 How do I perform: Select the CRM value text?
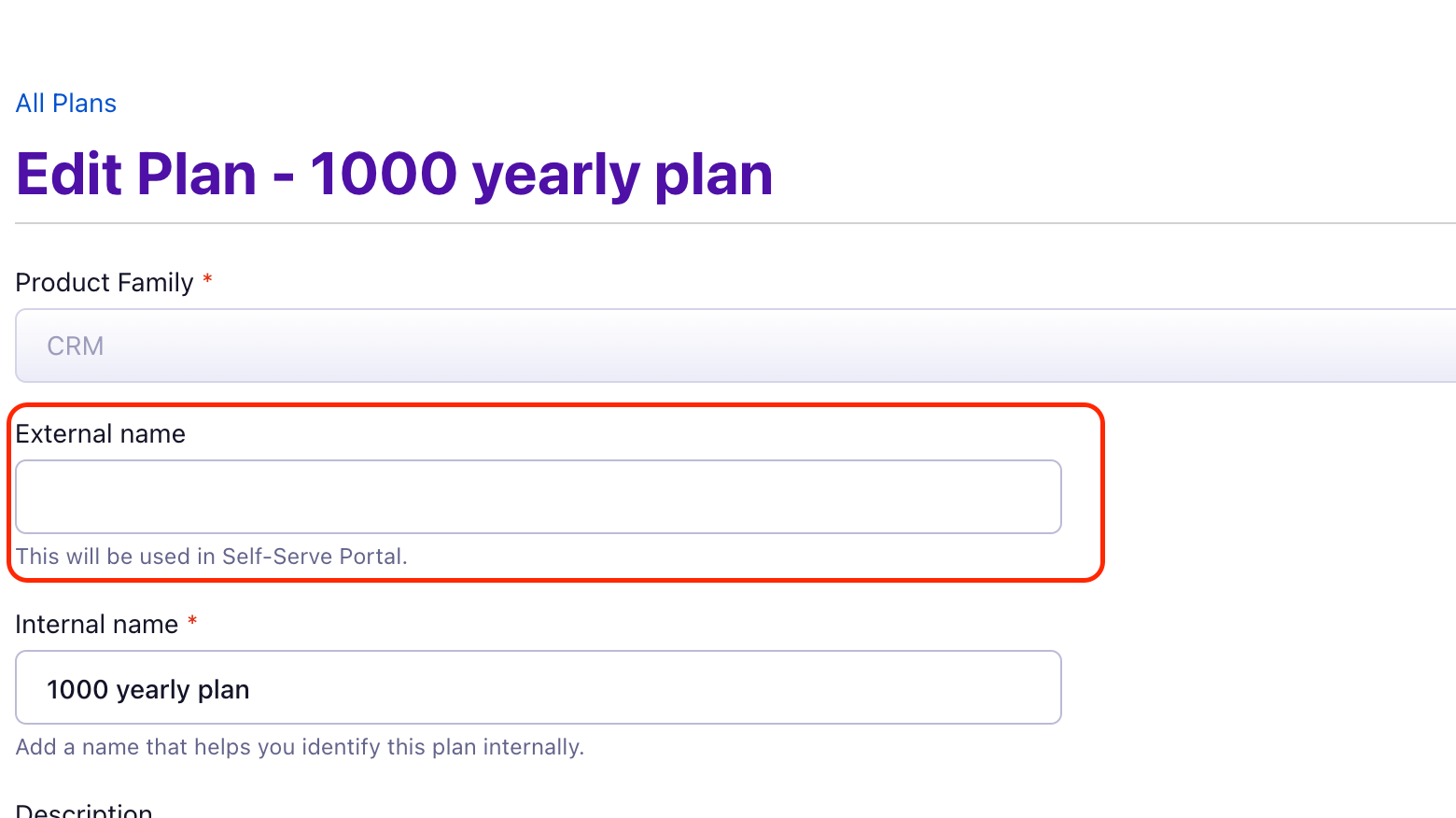[76, 346]
